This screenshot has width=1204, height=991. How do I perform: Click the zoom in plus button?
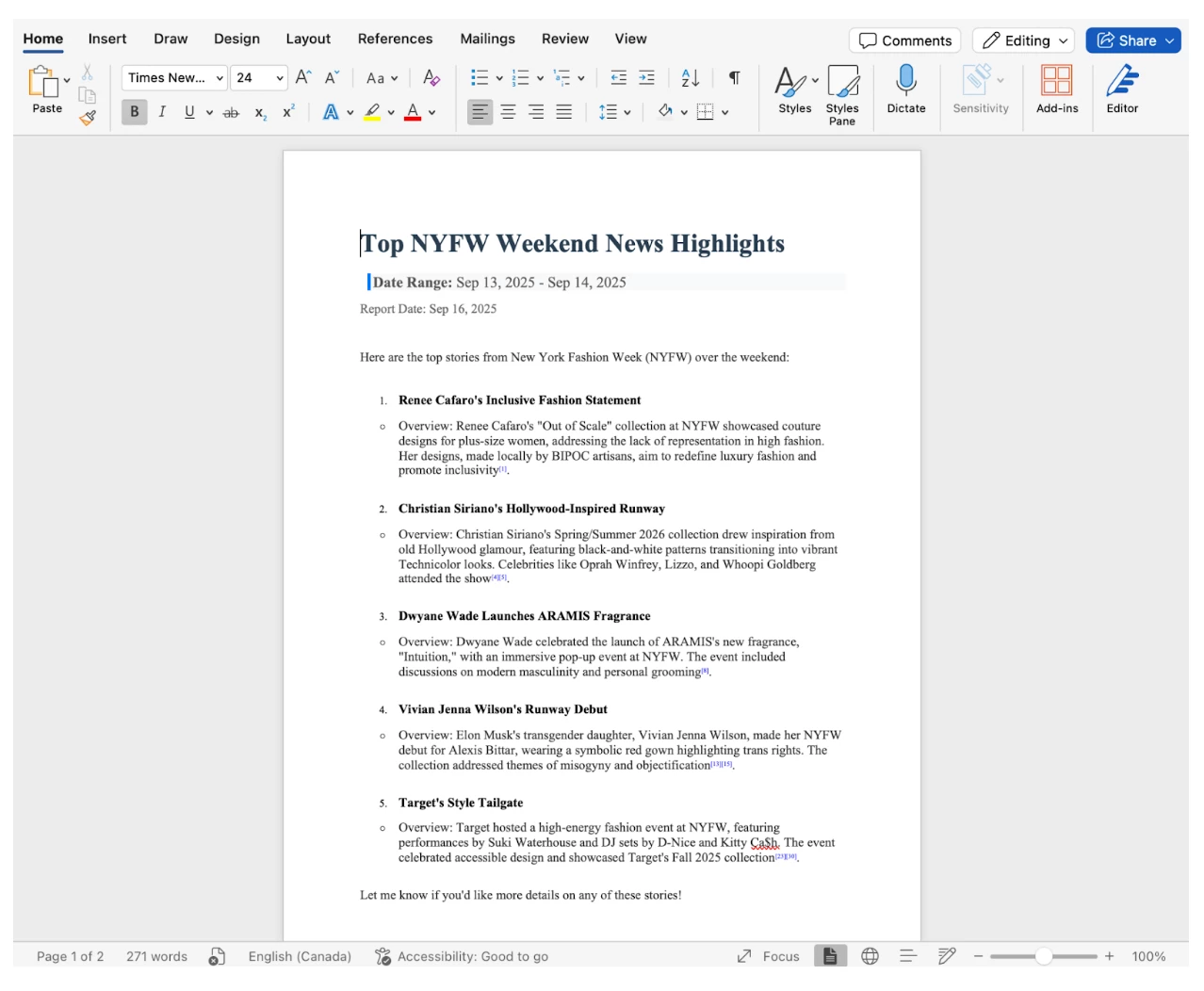click(1110, 956)
